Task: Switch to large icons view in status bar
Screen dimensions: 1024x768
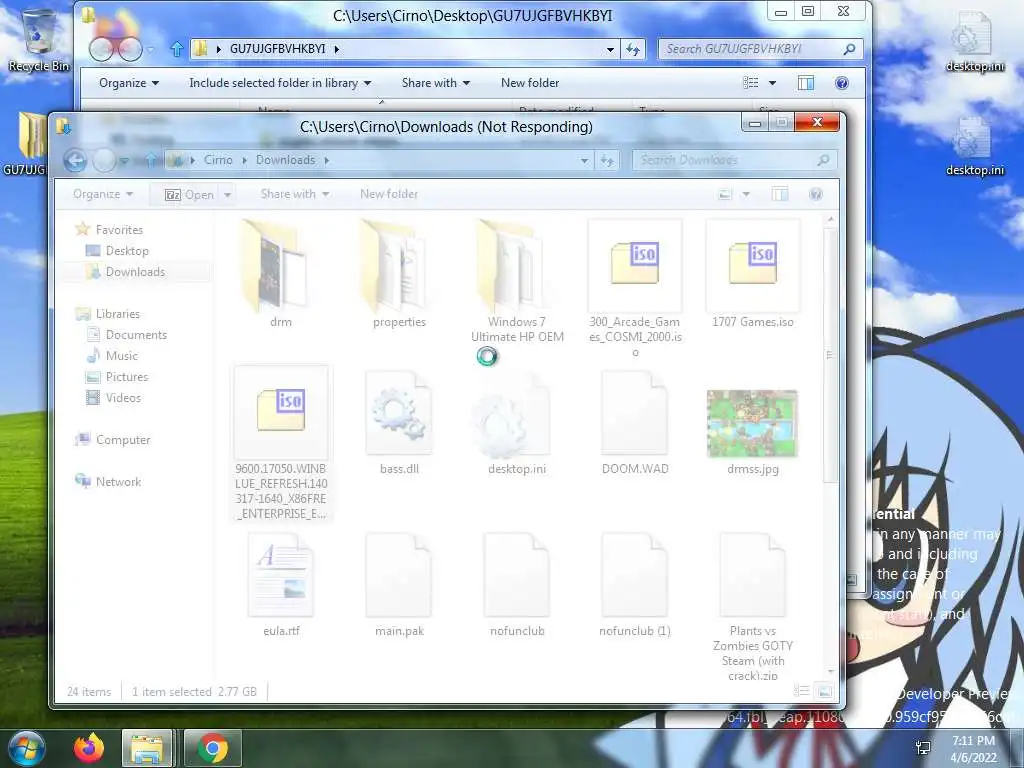Action: pos(825,691)
